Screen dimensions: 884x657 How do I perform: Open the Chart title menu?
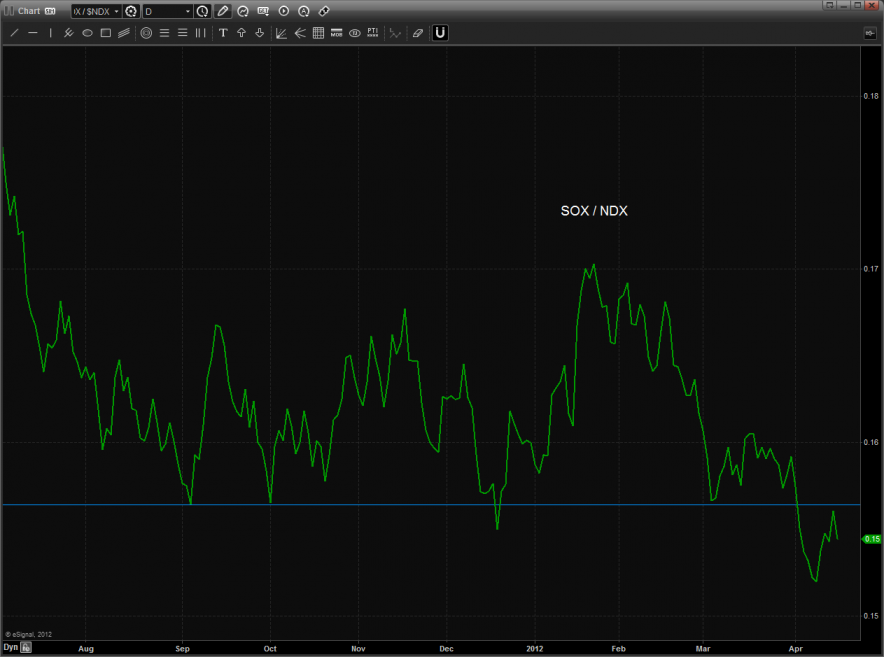pyautogui.click(x=29, y=11)
